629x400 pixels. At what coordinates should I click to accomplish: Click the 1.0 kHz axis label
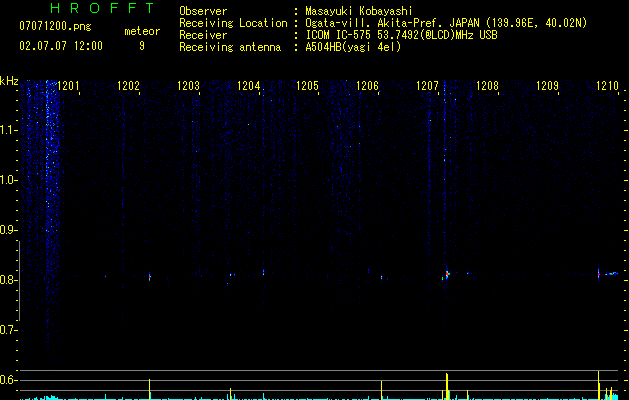click(x=9, y=180)
